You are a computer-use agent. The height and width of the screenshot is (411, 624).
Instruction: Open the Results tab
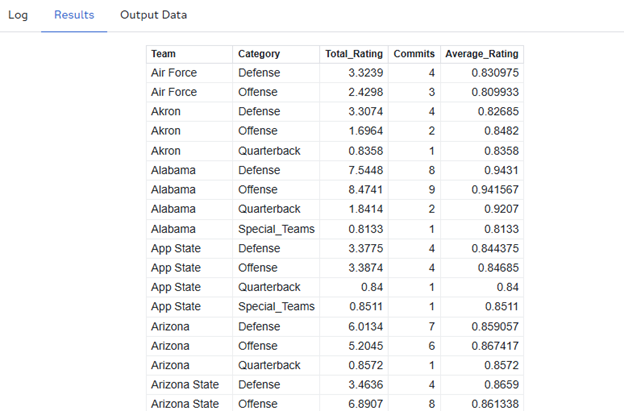click(74, 15)
